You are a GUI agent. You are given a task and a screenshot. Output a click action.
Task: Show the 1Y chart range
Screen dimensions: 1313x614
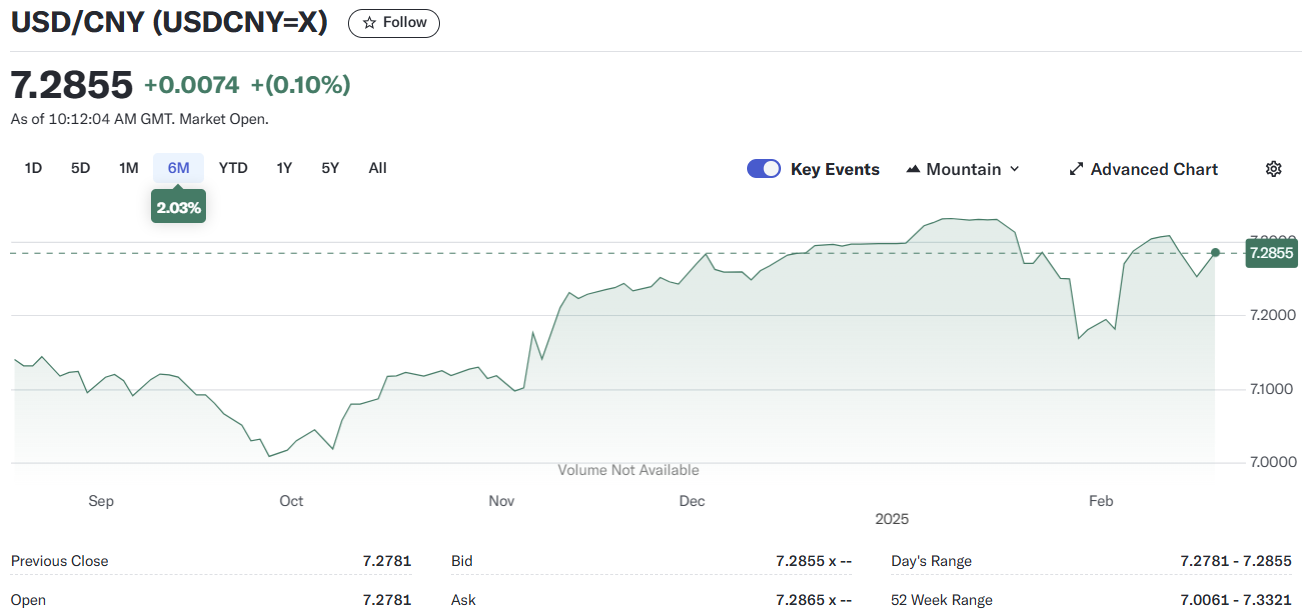(x=284, y=168)
